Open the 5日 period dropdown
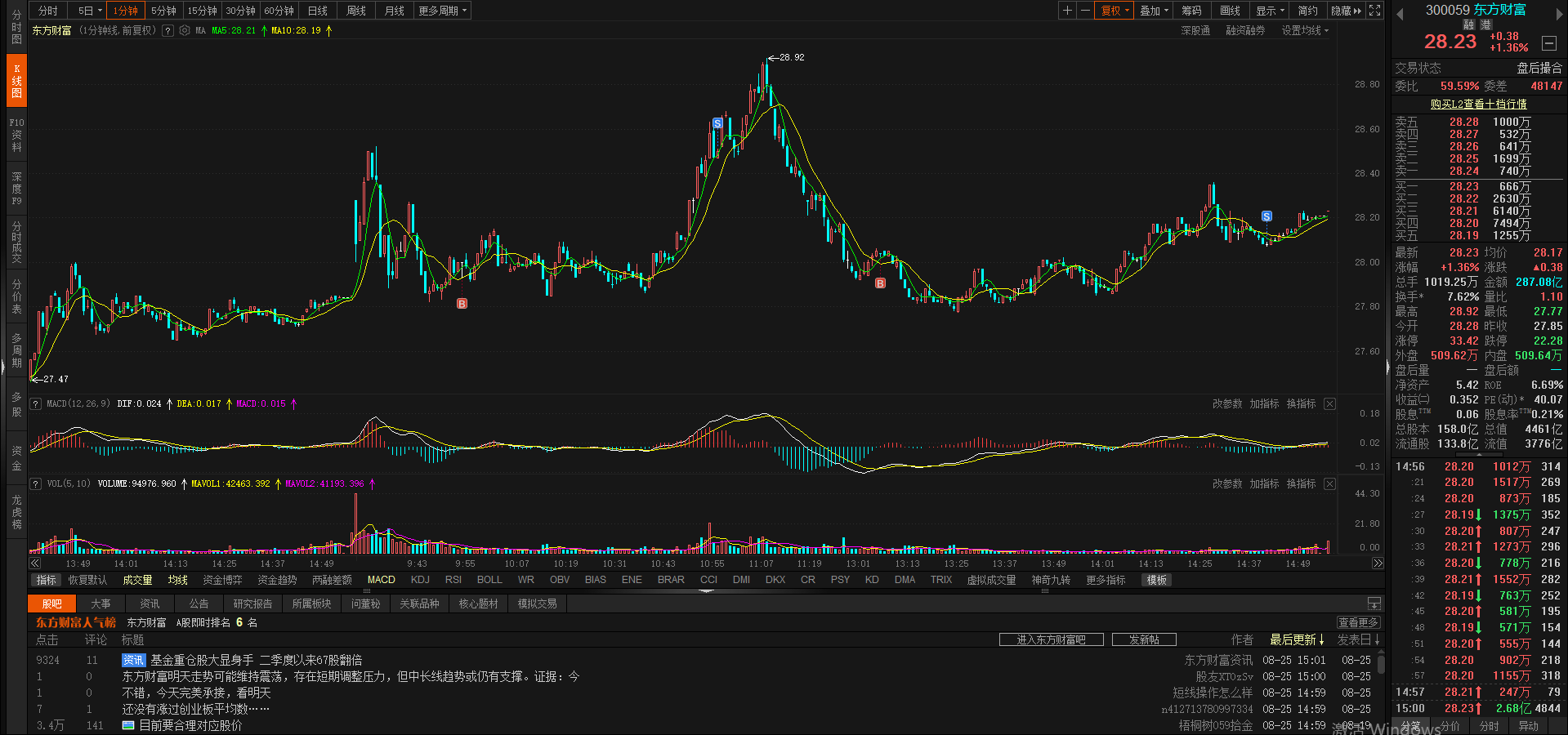Image resolution: width=1568 pixels, height=735 pixels. click(90, 11)
